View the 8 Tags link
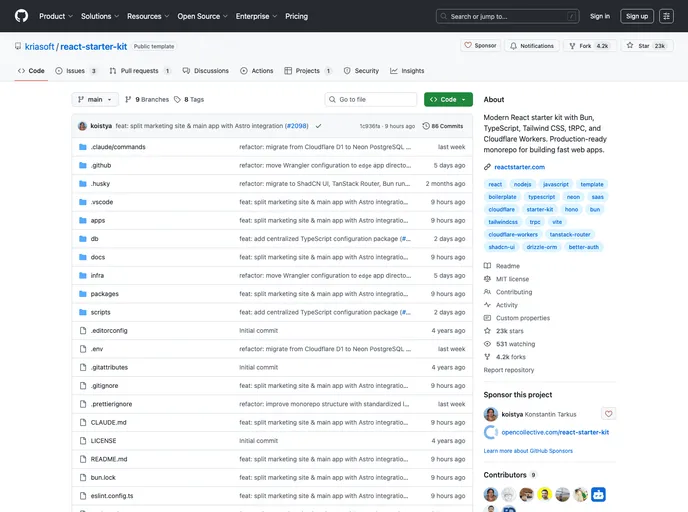Viewport: 688px width, 512px height. [x=189, y=100]
